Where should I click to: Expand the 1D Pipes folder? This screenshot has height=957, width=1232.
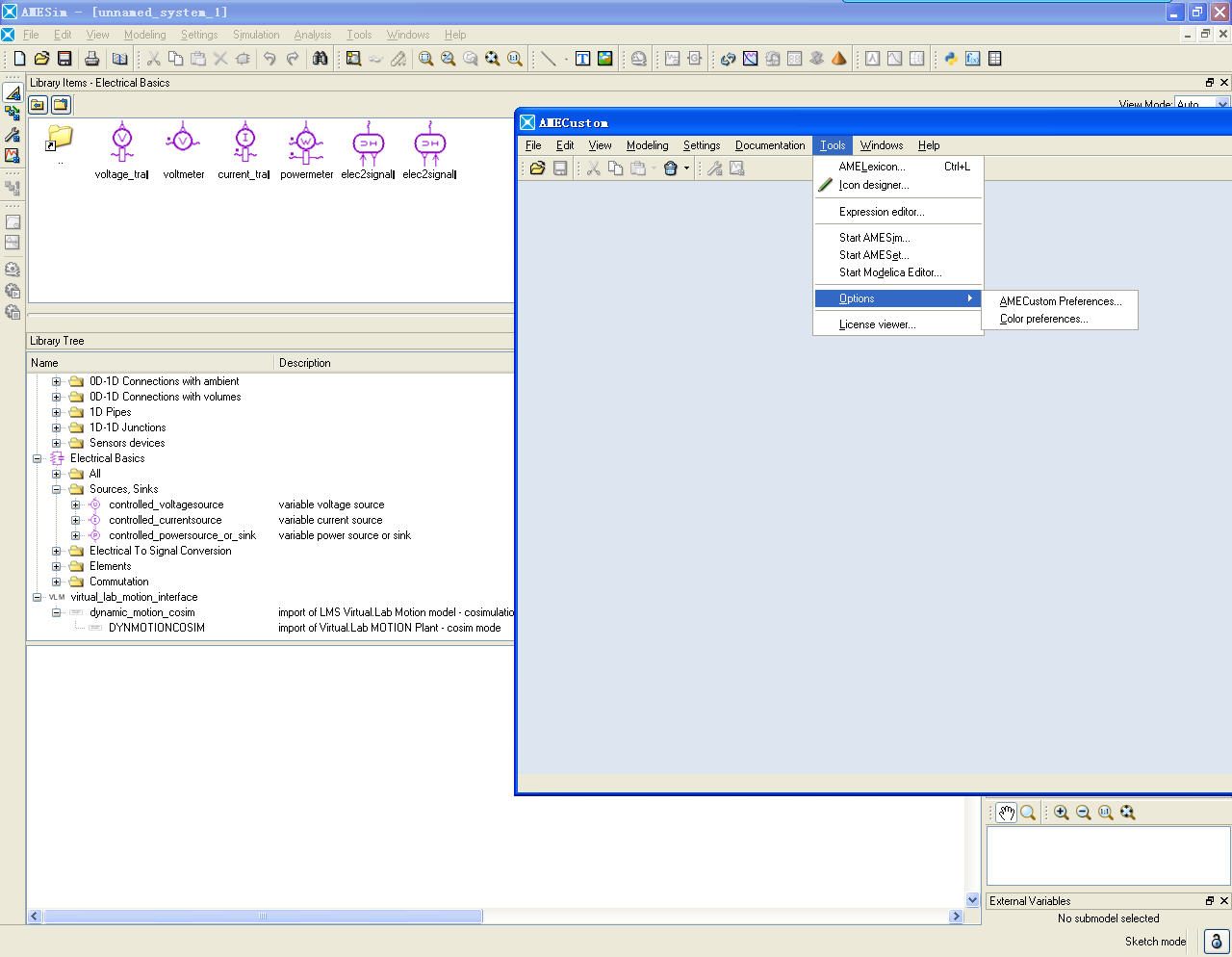pyautogui.click(x=56, y=412)
